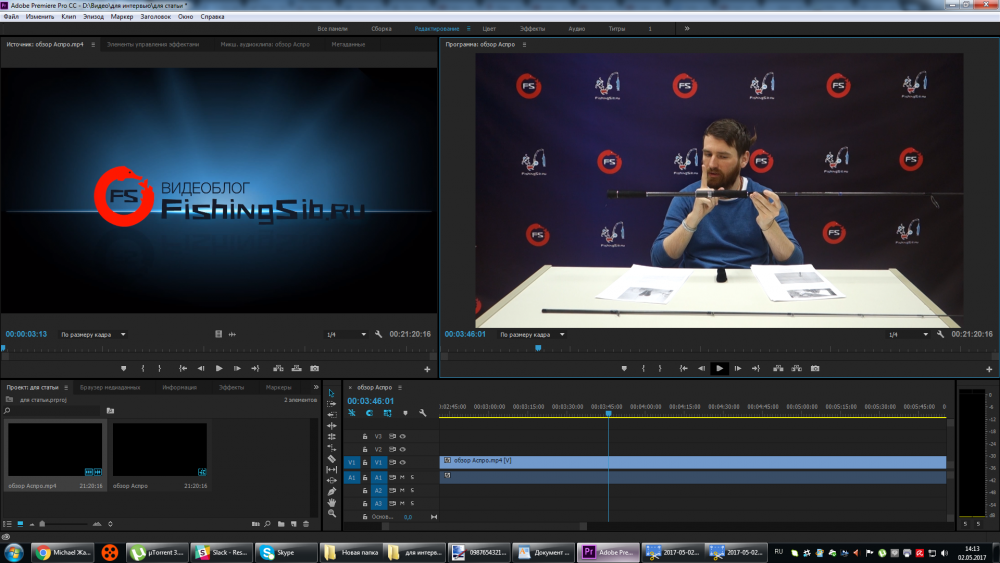Screen dimensions: 1000x563
Task: Select the Pen tool in tools panel
Action: [x=332, y=491]
